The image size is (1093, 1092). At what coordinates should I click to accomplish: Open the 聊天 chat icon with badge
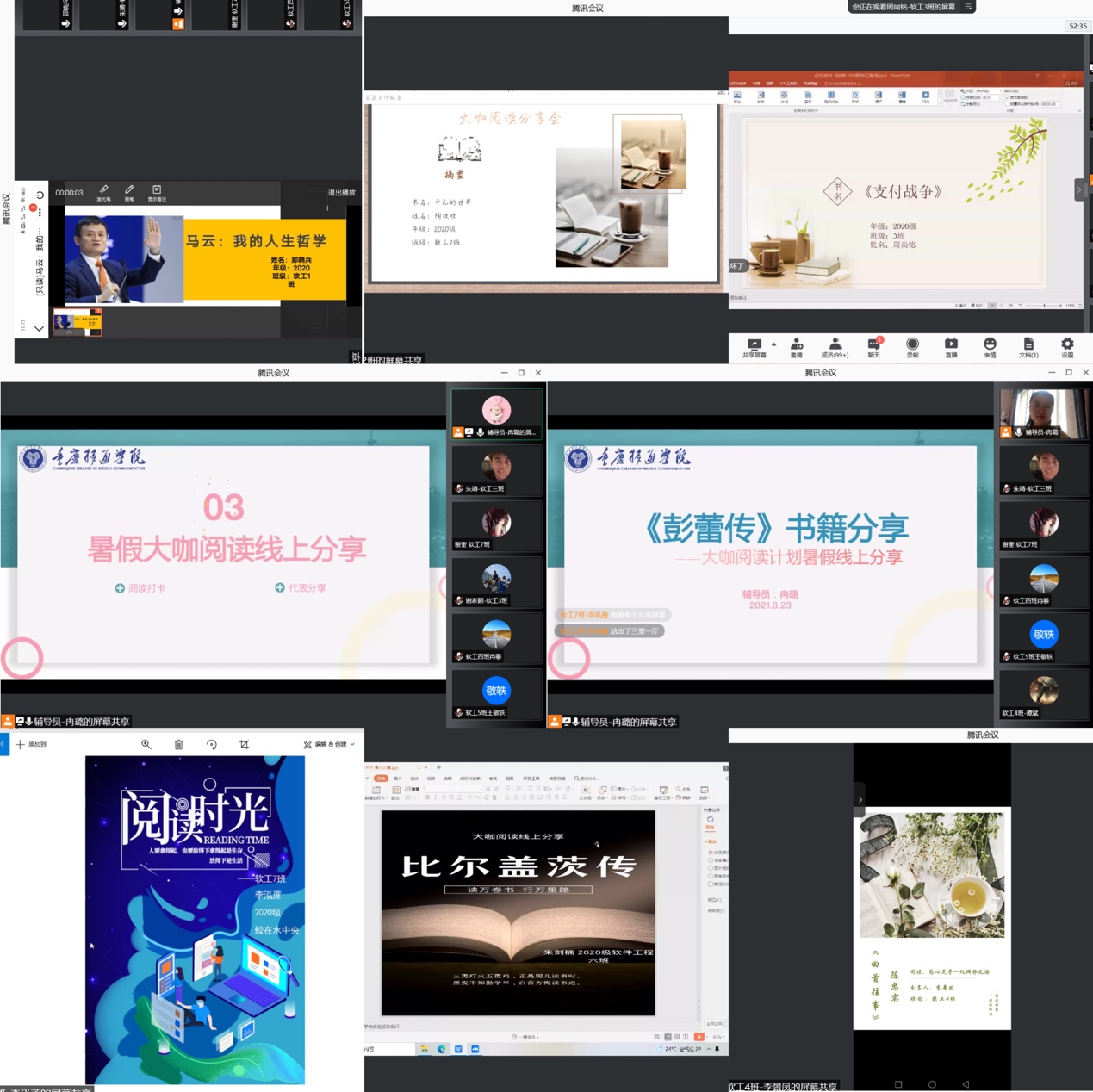(x=873, y=346)
